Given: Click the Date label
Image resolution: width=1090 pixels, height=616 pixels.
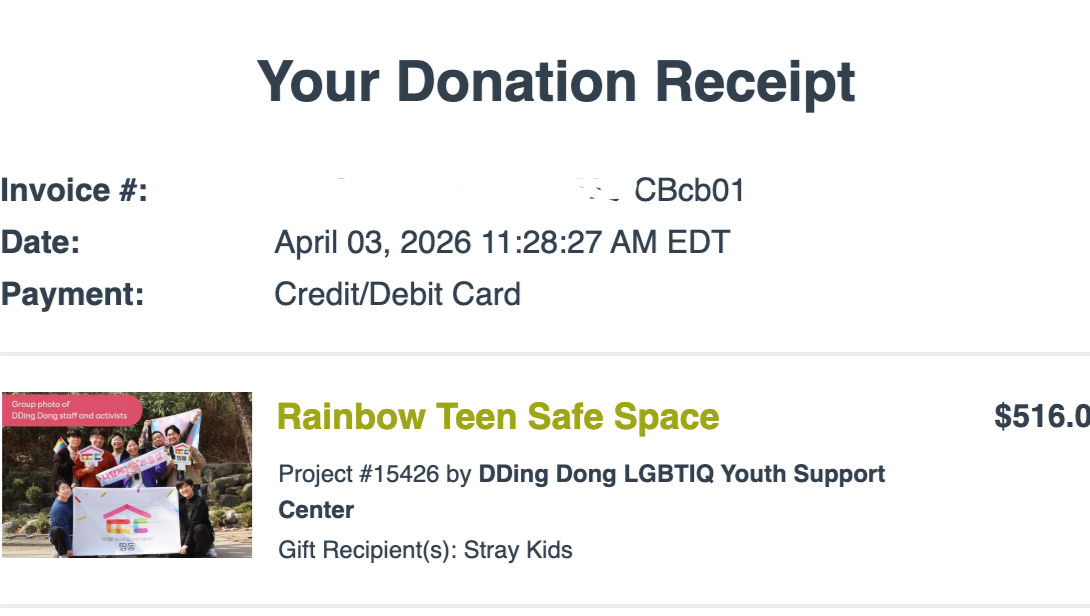Looking at the screenshot, I should (x=40, y=243).
